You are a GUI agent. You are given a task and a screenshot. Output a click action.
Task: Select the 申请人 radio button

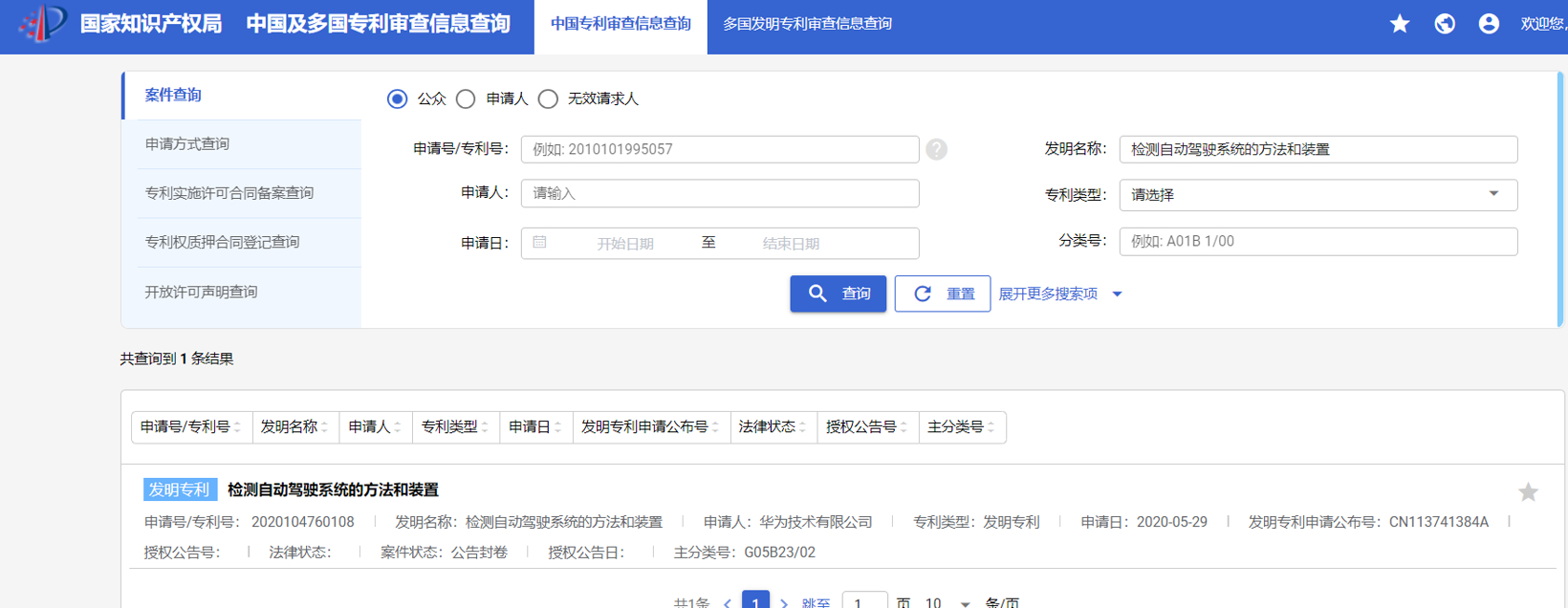click(466, 98)
